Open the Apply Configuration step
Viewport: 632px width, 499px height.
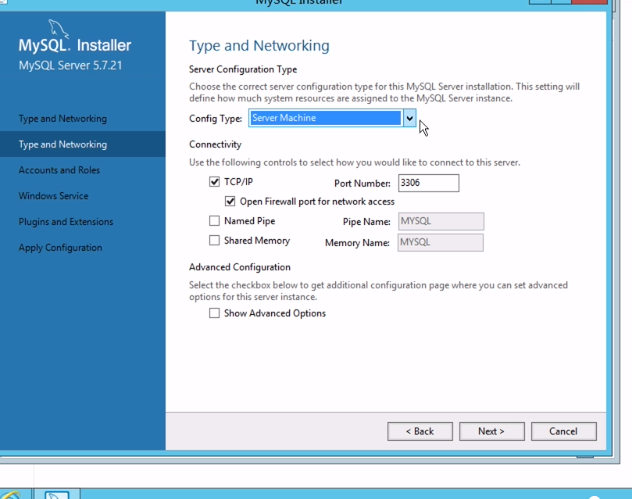[60, 247]
